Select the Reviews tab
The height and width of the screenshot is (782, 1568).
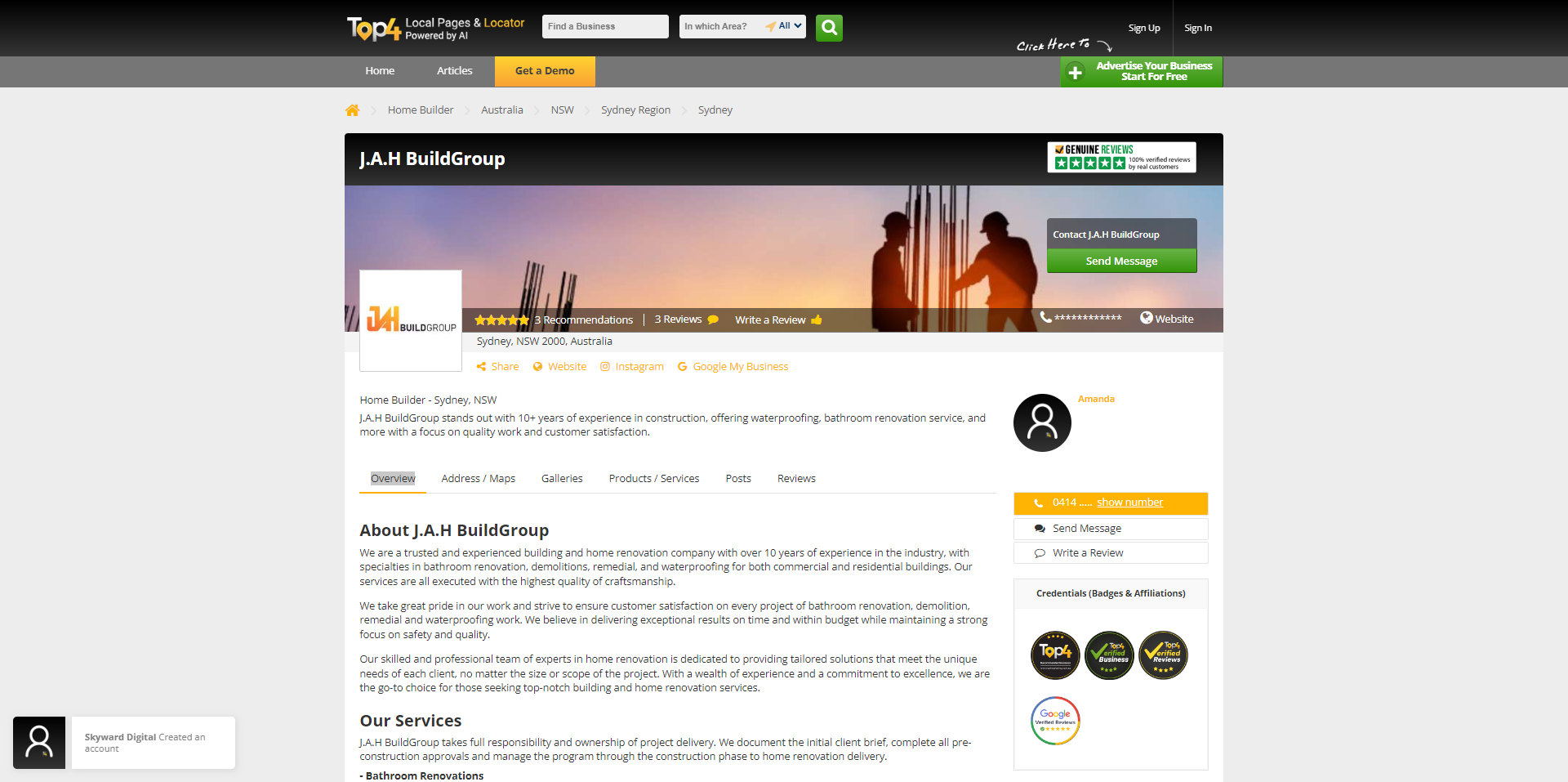point(796,479)
